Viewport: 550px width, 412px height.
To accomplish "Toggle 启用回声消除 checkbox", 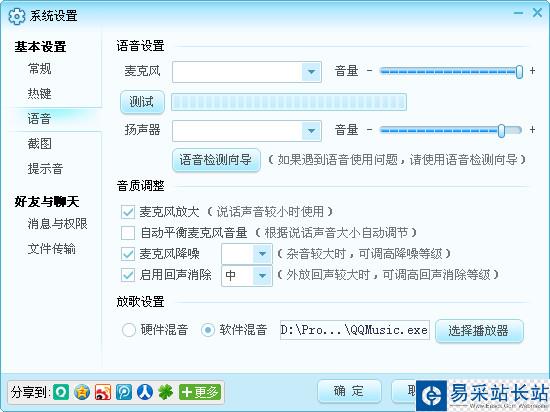I will click(x=128, y=275).
